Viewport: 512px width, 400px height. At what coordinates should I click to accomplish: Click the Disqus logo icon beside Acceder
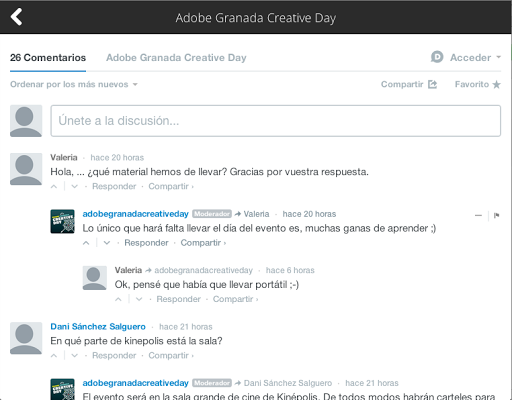(437, 57)
